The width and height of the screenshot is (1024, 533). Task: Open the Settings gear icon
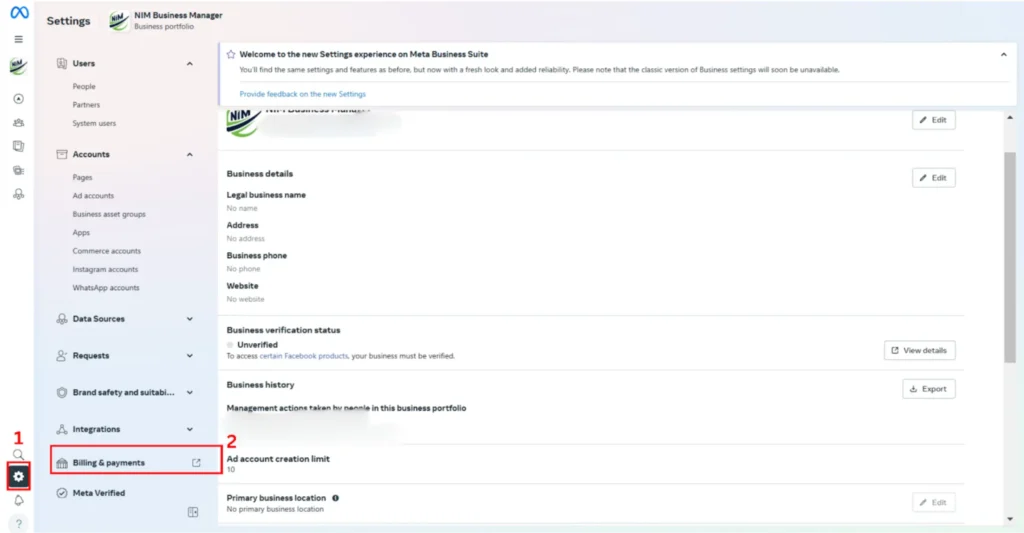click(18, 476)
